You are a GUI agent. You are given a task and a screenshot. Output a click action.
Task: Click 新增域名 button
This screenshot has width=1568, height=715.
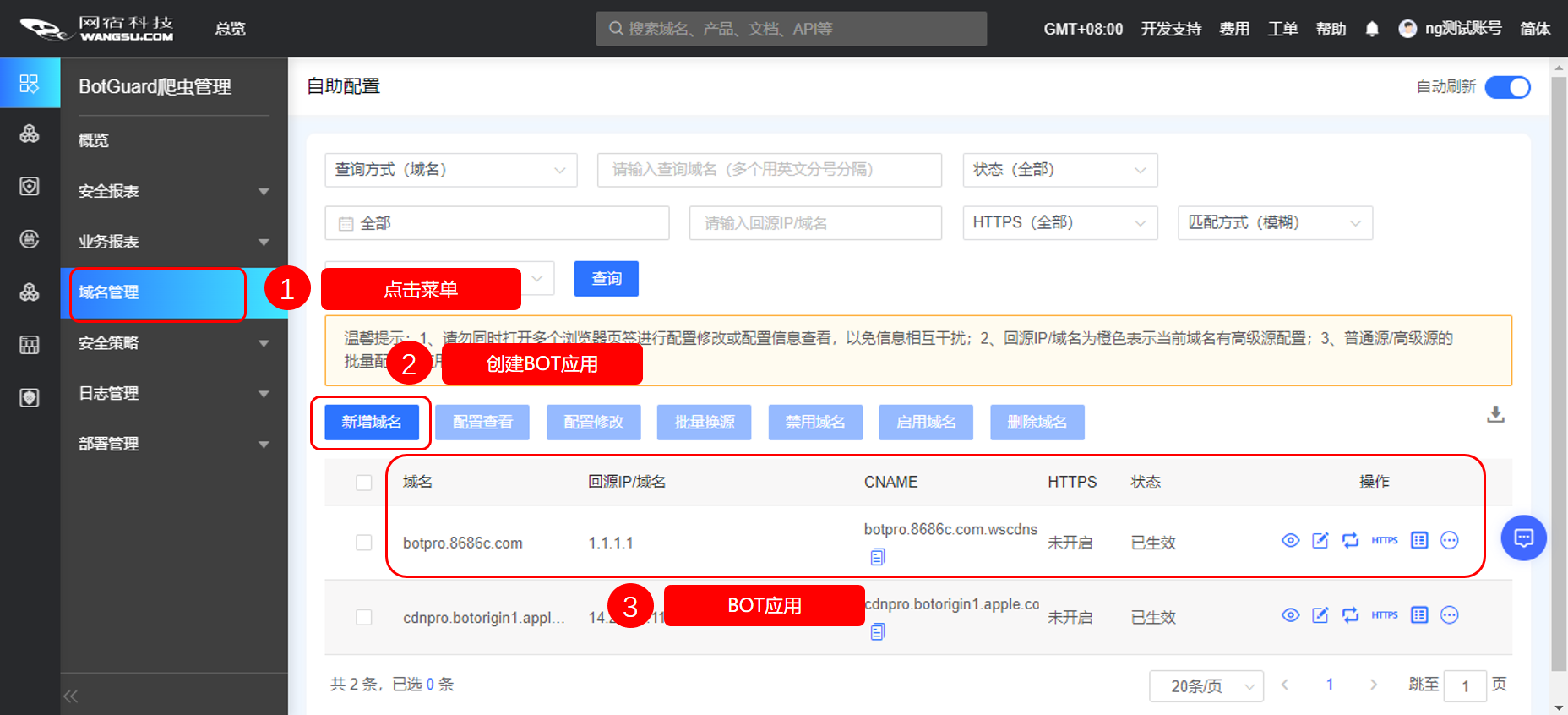click(372, 423)
